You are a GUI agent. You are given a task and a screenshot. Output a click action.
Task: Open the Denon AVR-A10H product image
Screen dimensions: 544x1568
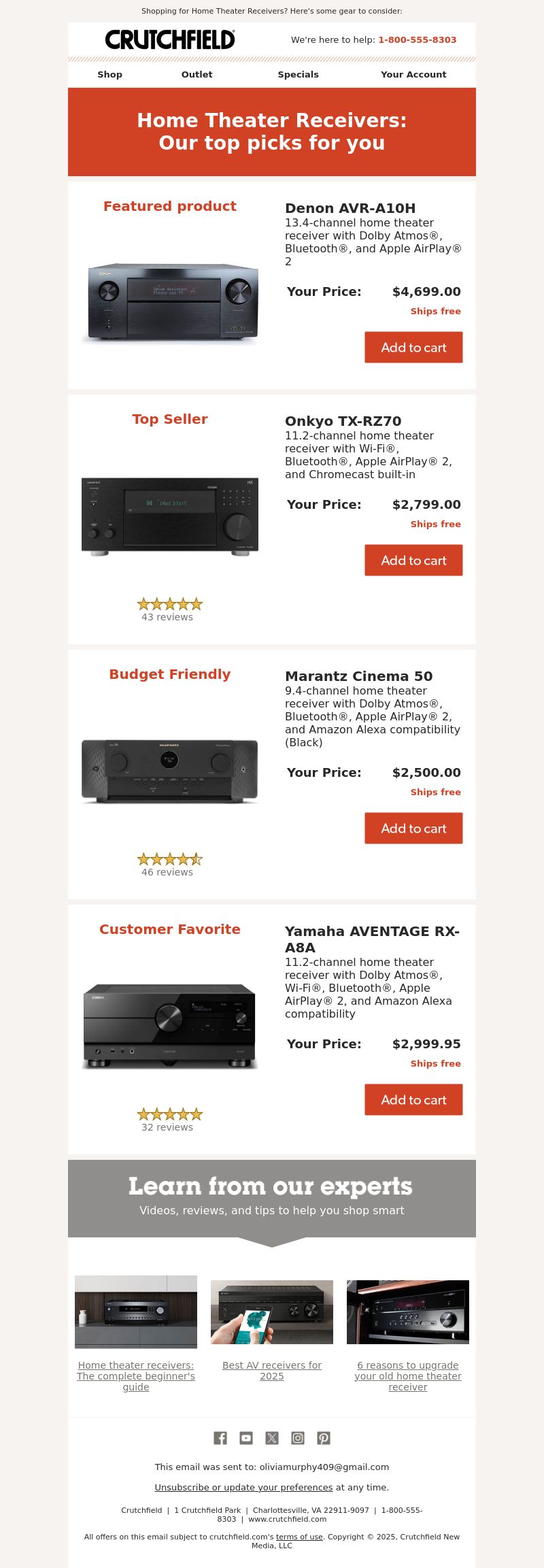click(x=170, y=303)
